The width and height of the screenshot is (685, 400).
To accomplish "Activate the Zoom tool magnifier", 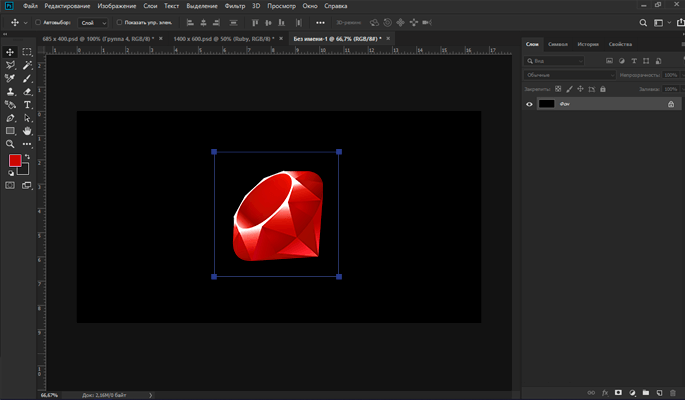I will coord(10,143).
